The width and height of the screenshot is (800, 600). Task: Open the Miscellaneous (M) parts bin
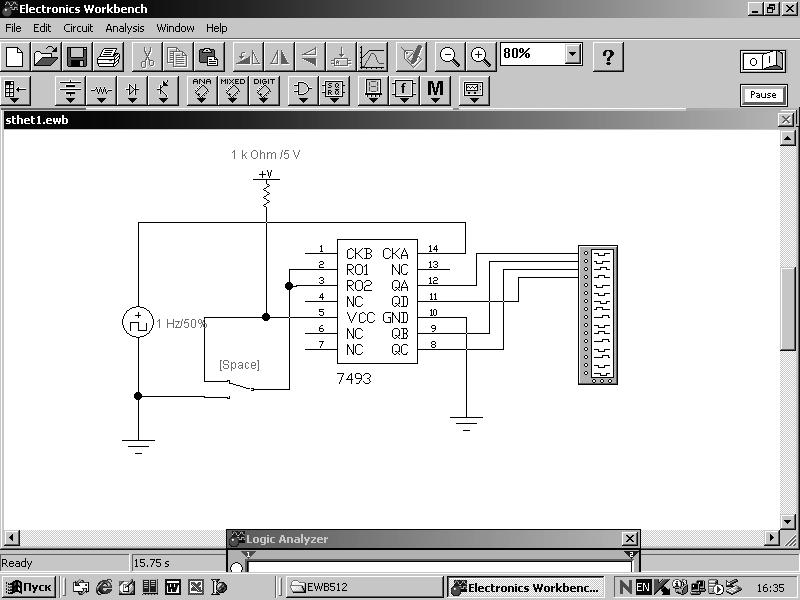pyautogui.click(x=435, y=90)
